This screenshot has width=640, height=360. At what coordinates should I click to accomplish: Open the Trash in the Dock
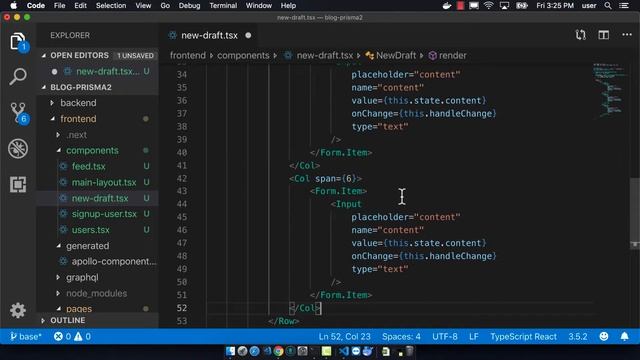tap(409, 351)
